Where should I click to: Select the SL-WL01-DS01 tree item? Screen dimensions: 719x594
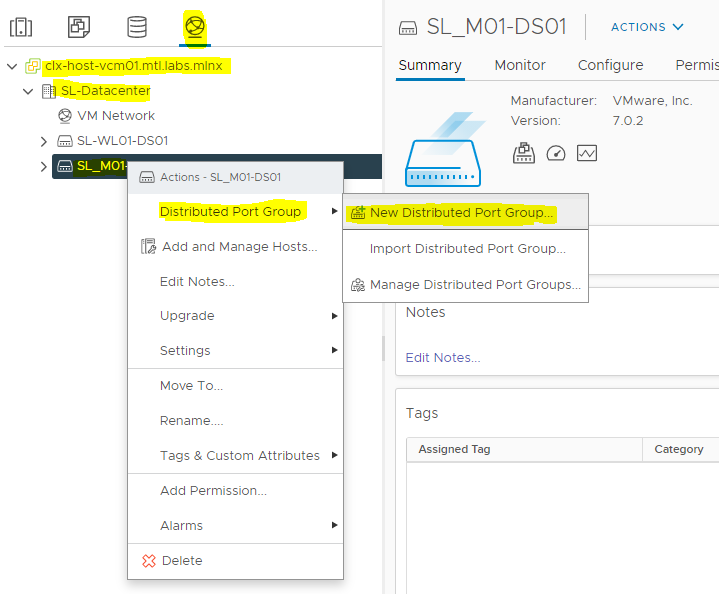click(x=122, y=141)
